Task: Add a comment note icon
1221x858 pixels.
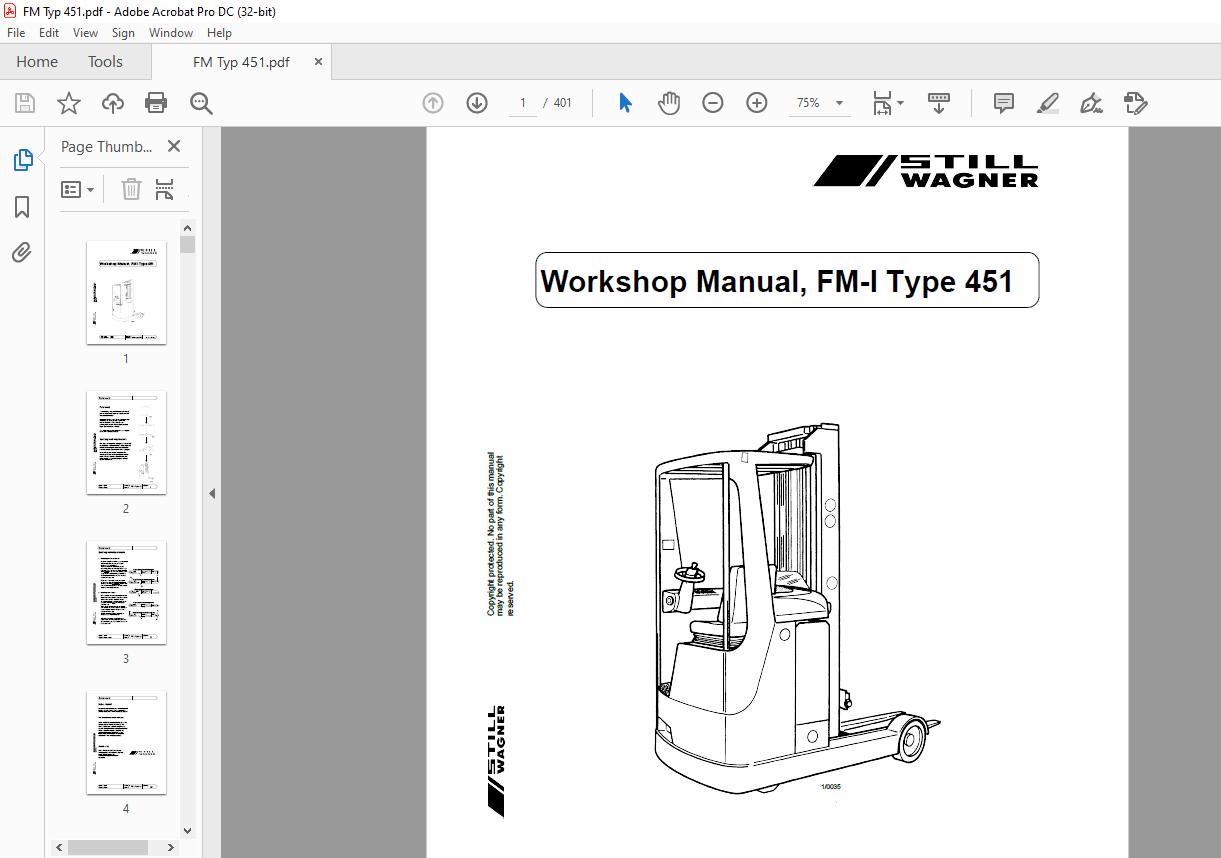Action: coord(1004,103)
